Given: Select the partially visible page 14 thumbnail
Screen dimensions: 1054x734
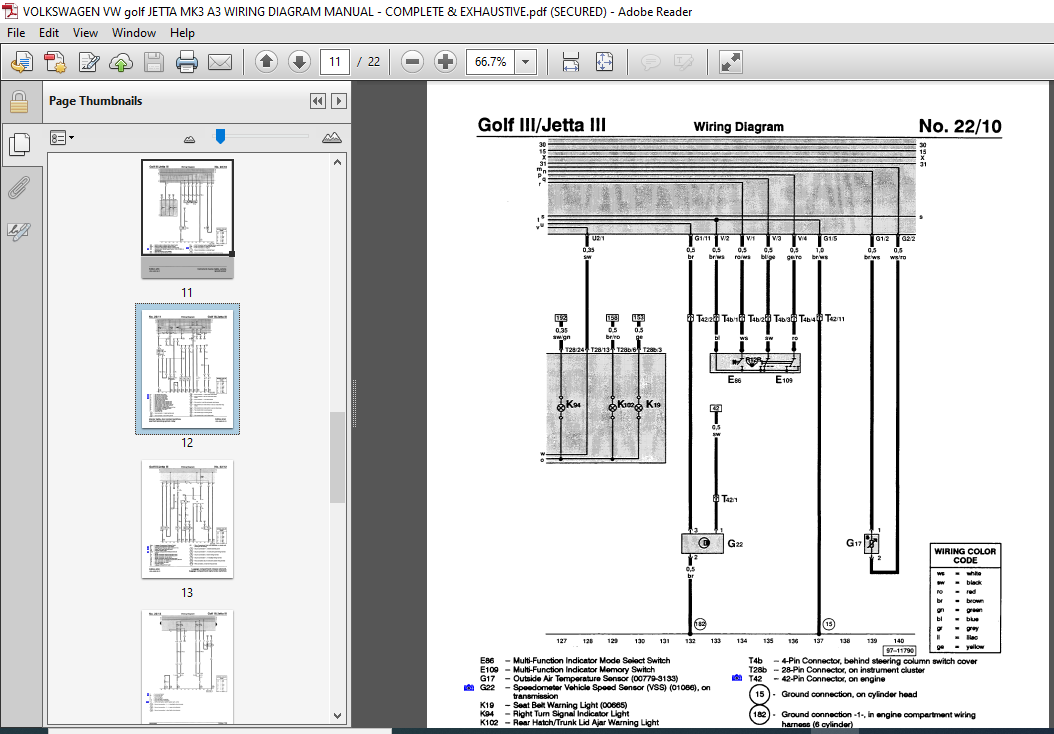Looking at the screenshot, I should click(187, 667).
